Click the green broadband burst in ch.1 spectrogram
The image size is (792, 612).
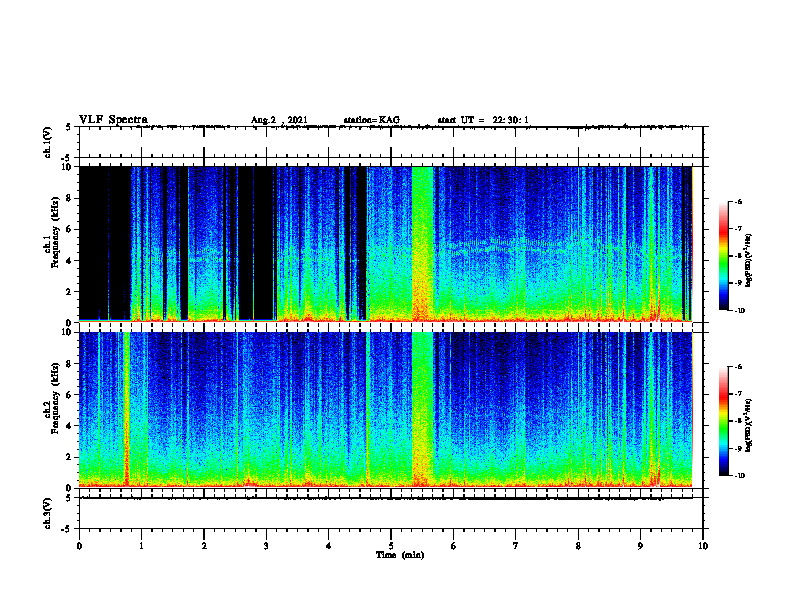(423, 244)
